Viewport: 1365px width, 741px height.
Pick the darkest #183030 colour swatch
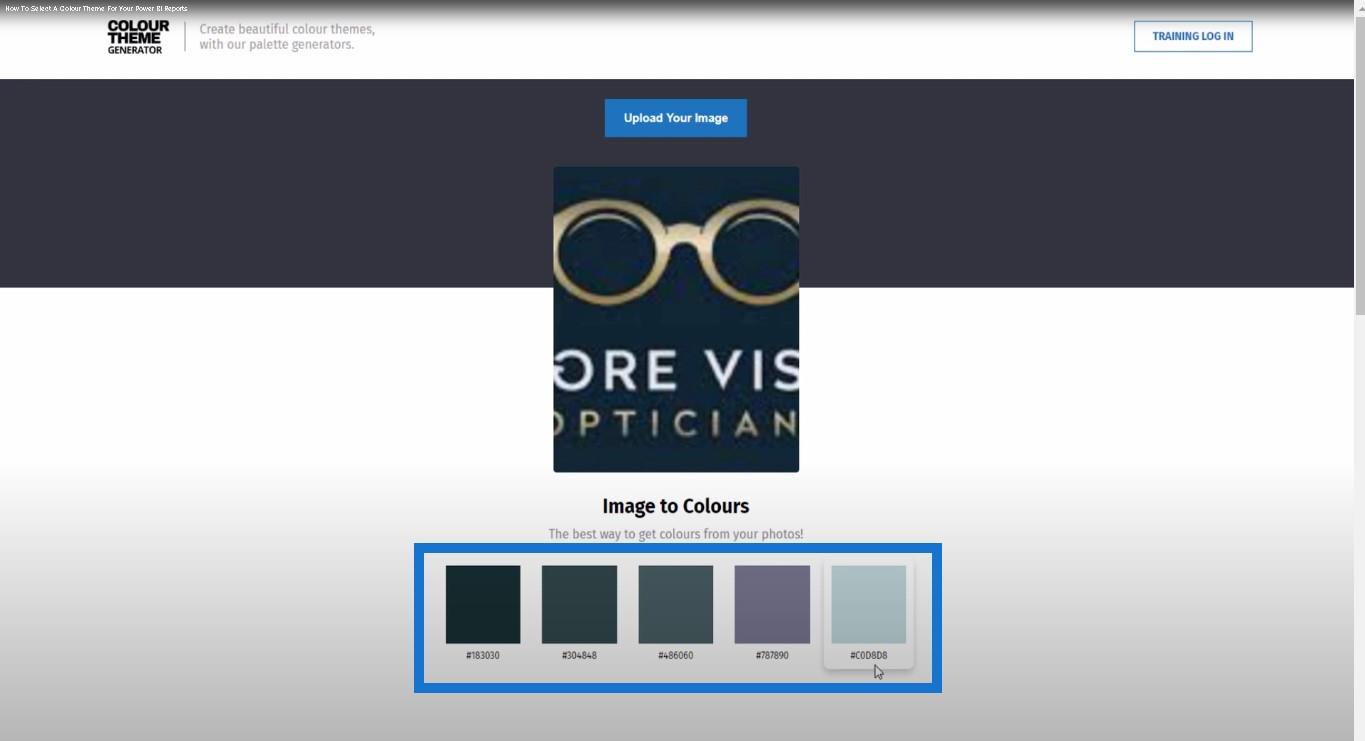(x=483, y=604)
